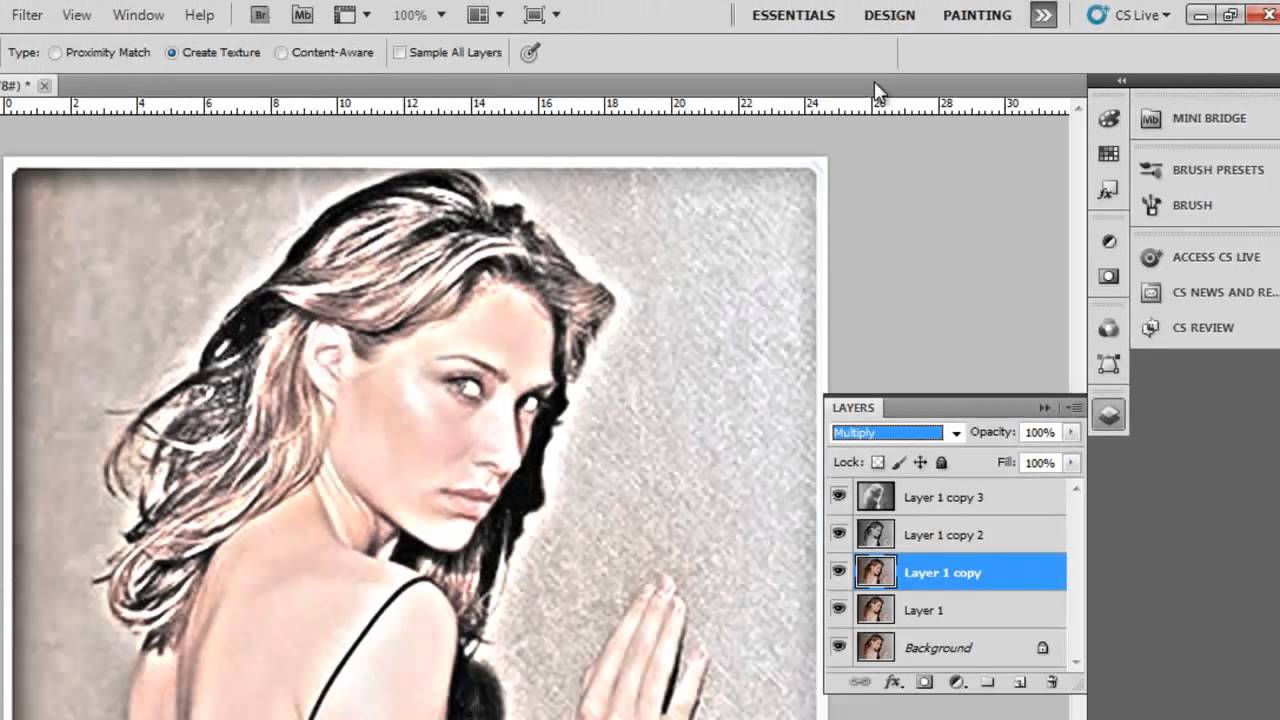This screenshot has width=1280, height=720.
Task: Open the Color panel palette icon
Action: (x=1108, y=119)
